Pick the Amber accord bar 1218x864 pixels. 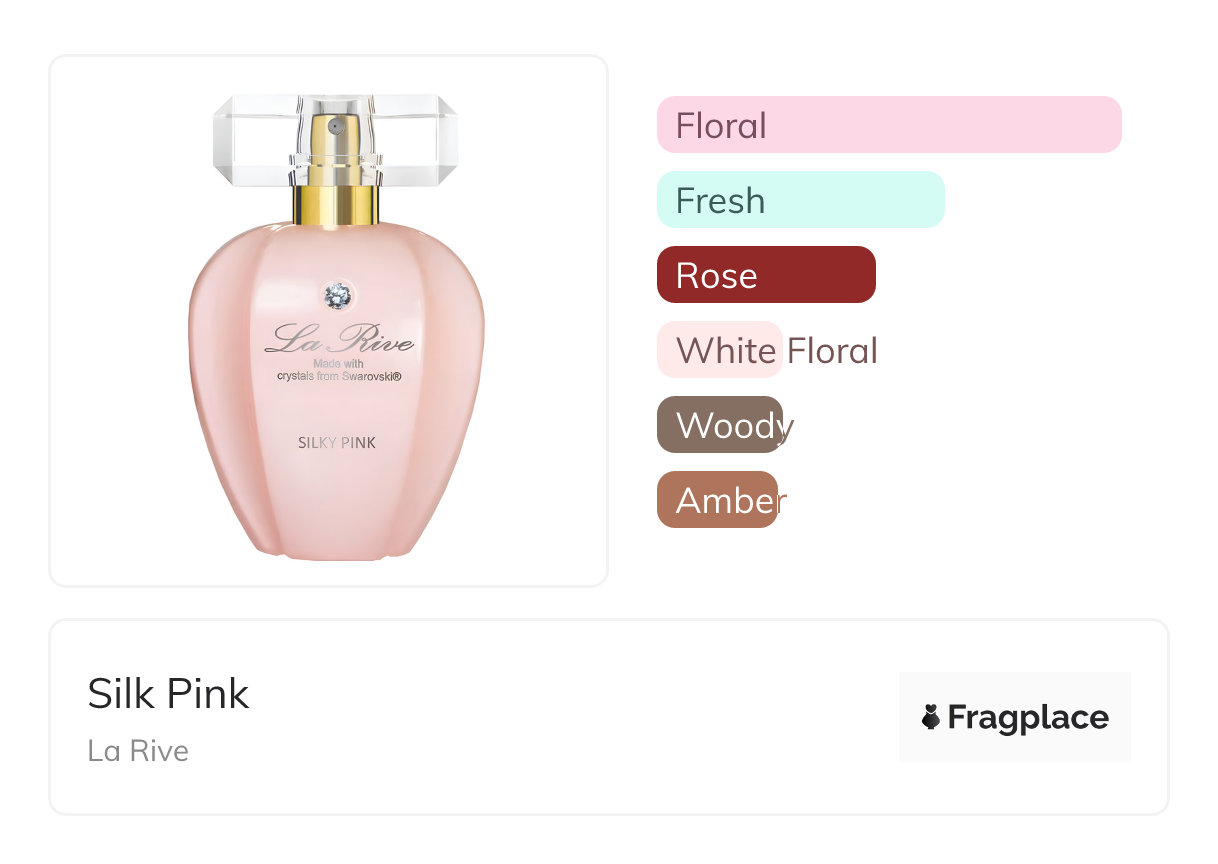click(x=718, y=500)
